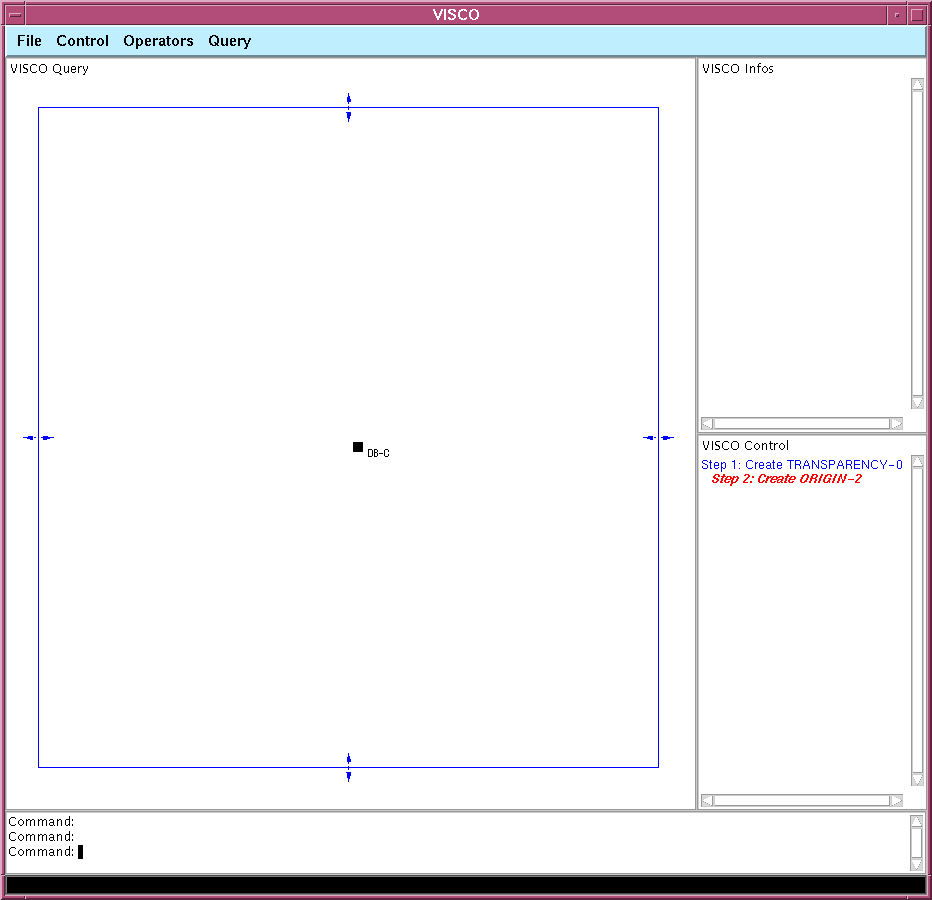Open the window menu button in title bar
The image size is (932, 900).
tap(15, 14)
